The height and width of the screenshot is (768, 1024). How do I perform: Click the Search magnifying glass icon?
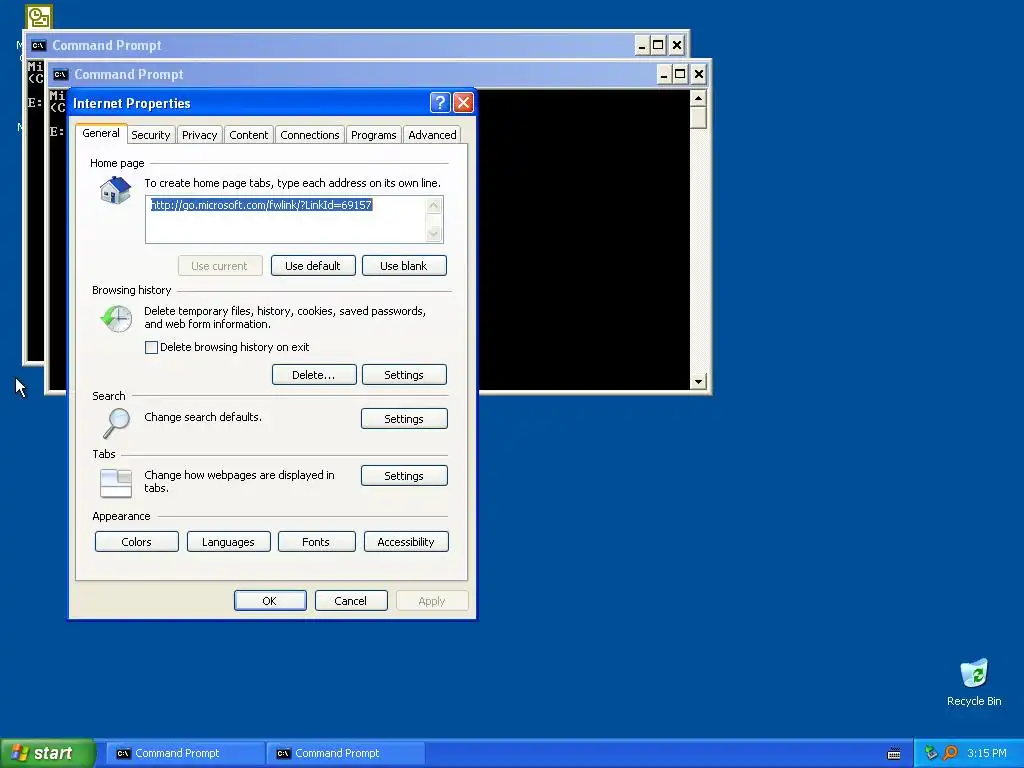coord(117,423)
